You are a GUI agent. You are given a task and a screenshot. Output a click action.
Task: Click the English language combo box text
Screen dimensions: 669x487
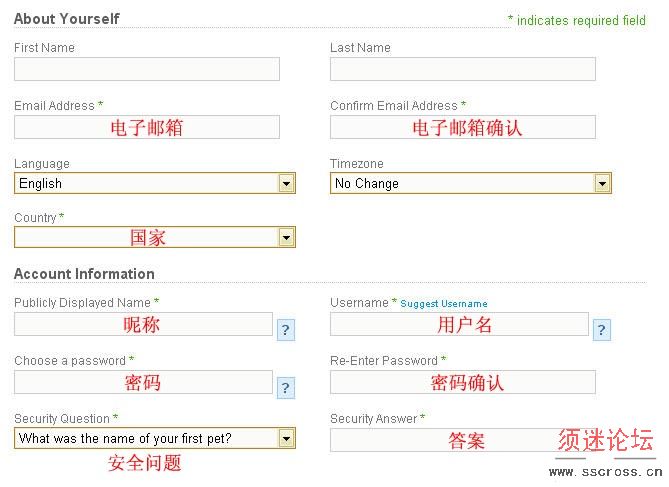point(41,184)
